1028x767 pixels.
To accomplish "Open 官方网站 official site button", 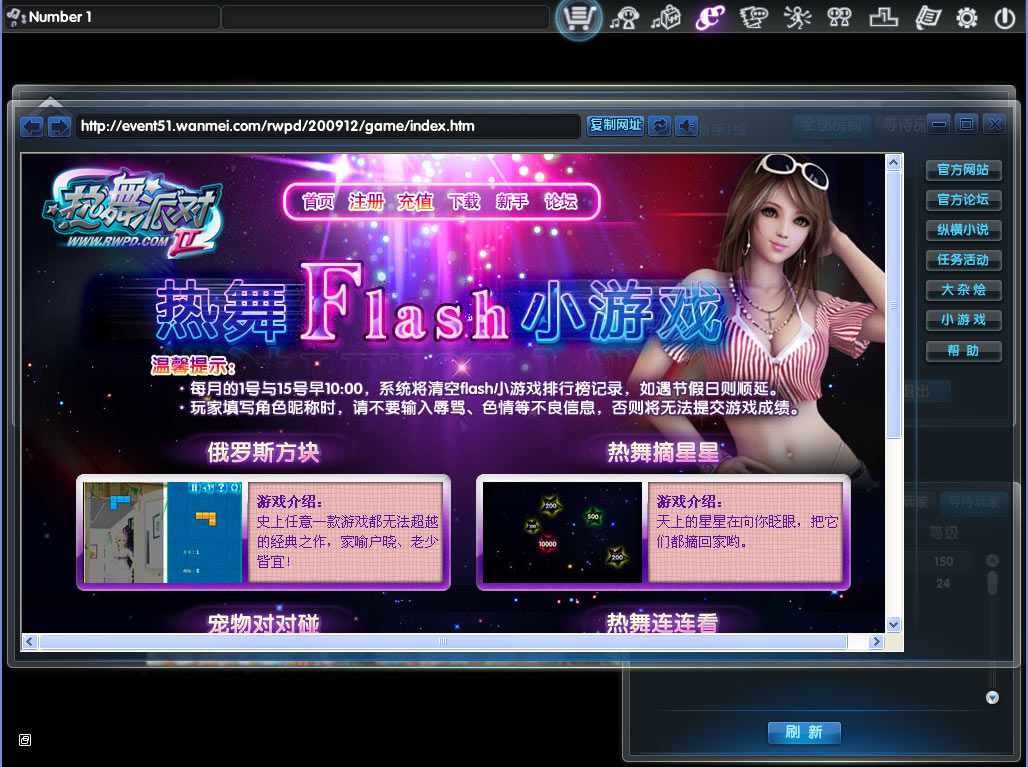I will click(963, 170).
